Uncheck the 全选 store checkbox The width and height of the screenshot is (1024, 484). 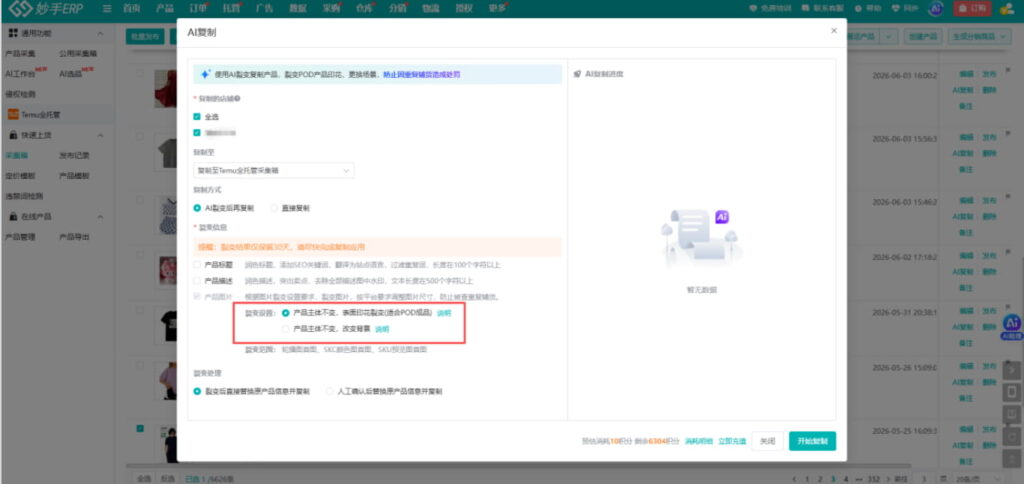(197, 116)
